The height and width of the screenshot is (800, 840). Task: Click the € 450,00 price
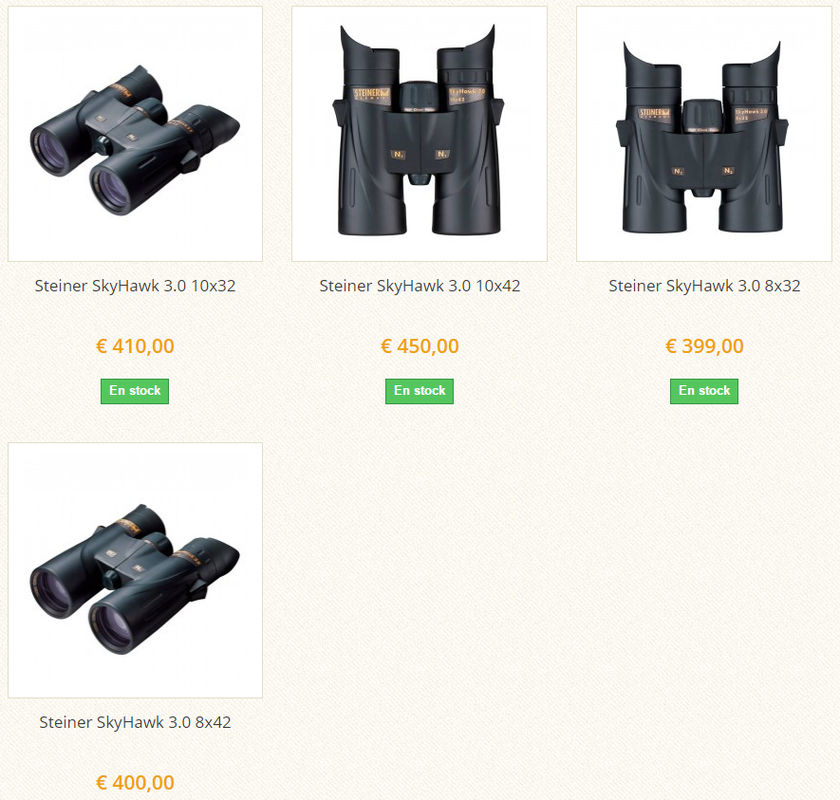tap(419, 346)
